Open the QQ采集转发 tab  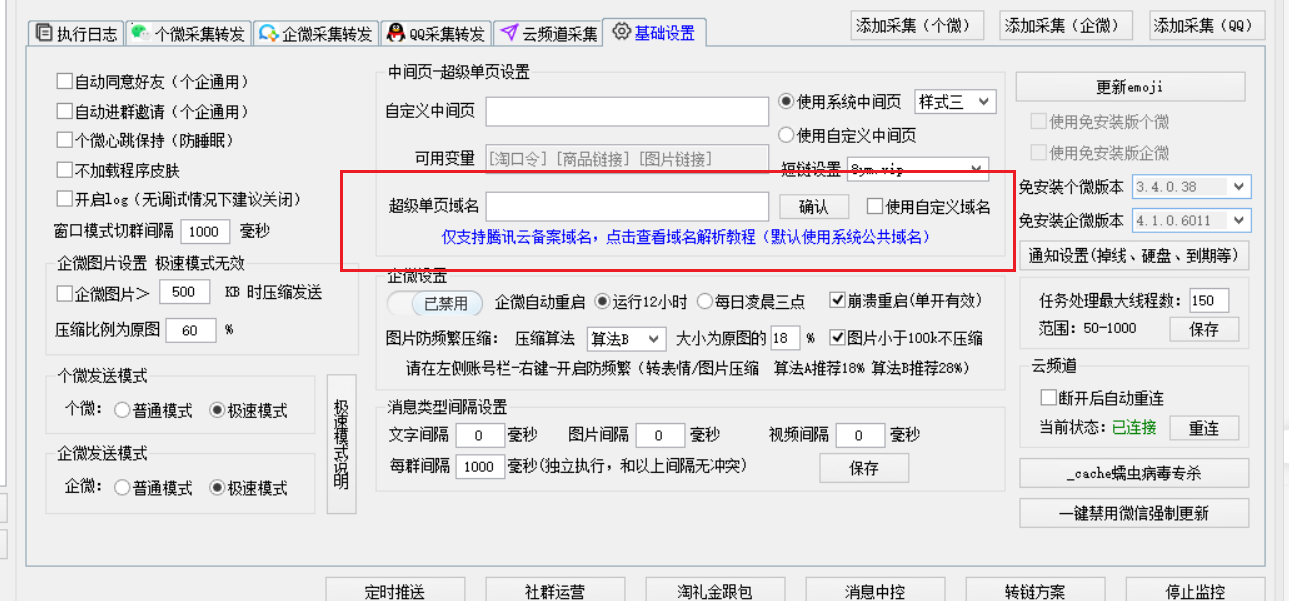(x=436, y=34)
